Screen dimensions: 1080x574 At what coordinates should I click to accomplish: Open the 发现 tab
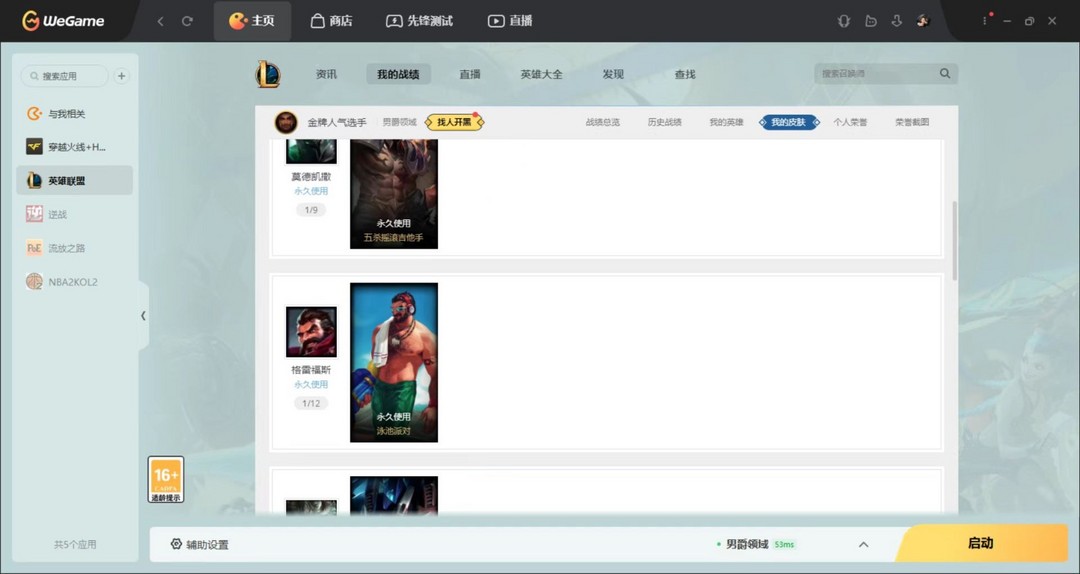click(x=613, y=74)
